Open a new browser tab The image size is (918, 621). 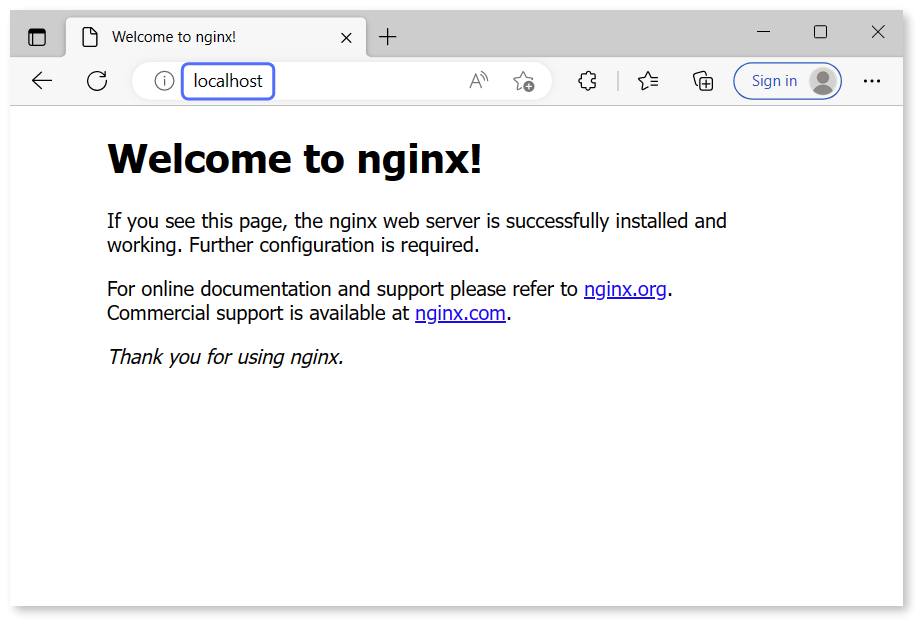388,36
